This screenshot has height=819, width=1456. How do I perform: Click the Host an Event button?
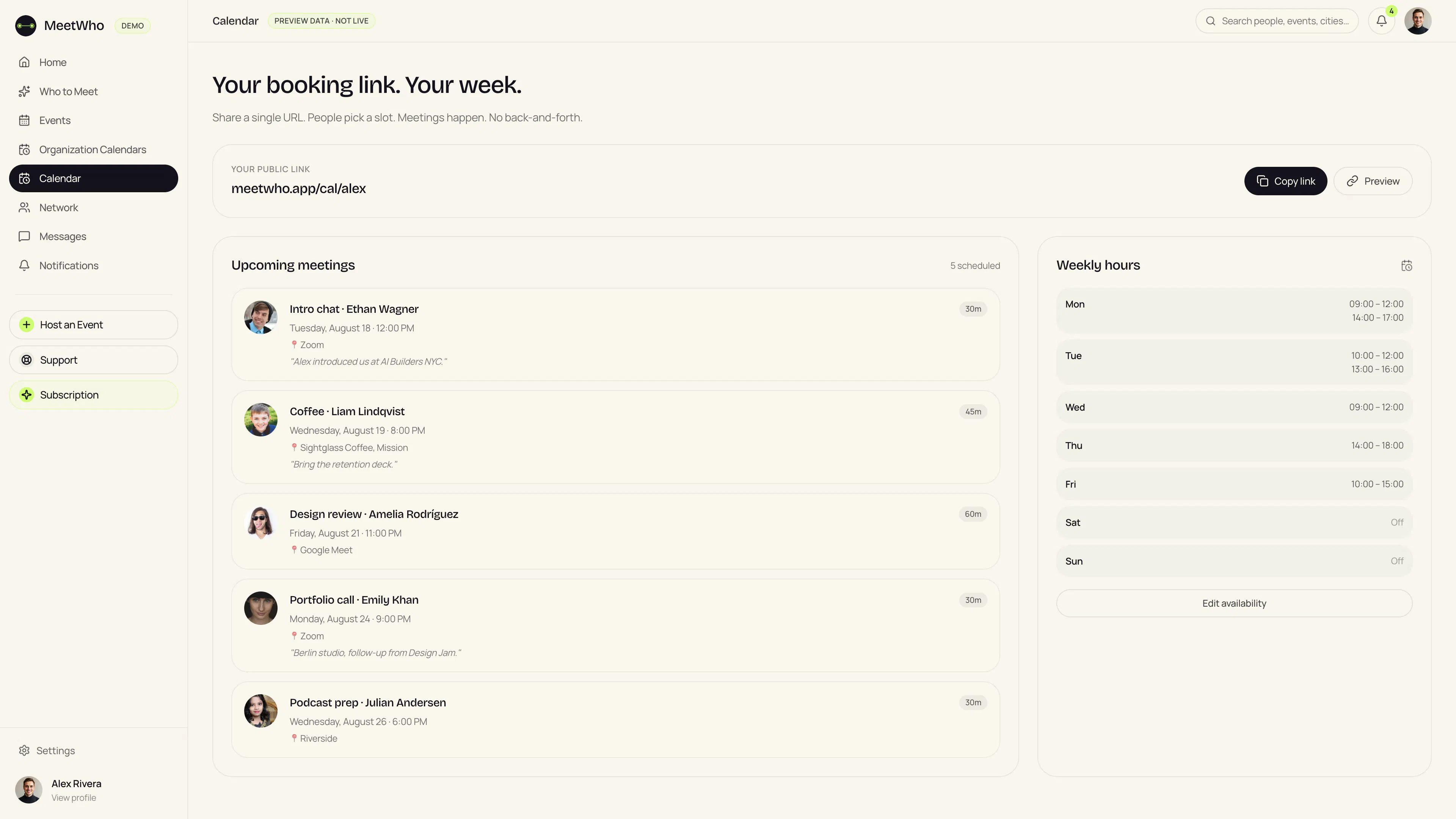[93, 325]
